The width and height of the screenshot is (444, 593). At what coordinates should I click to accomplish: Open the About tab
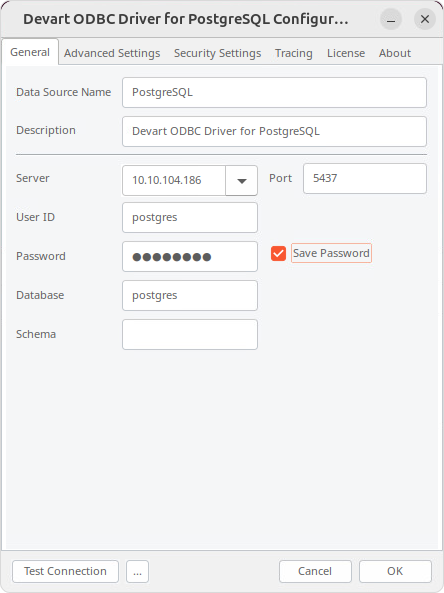395,53
